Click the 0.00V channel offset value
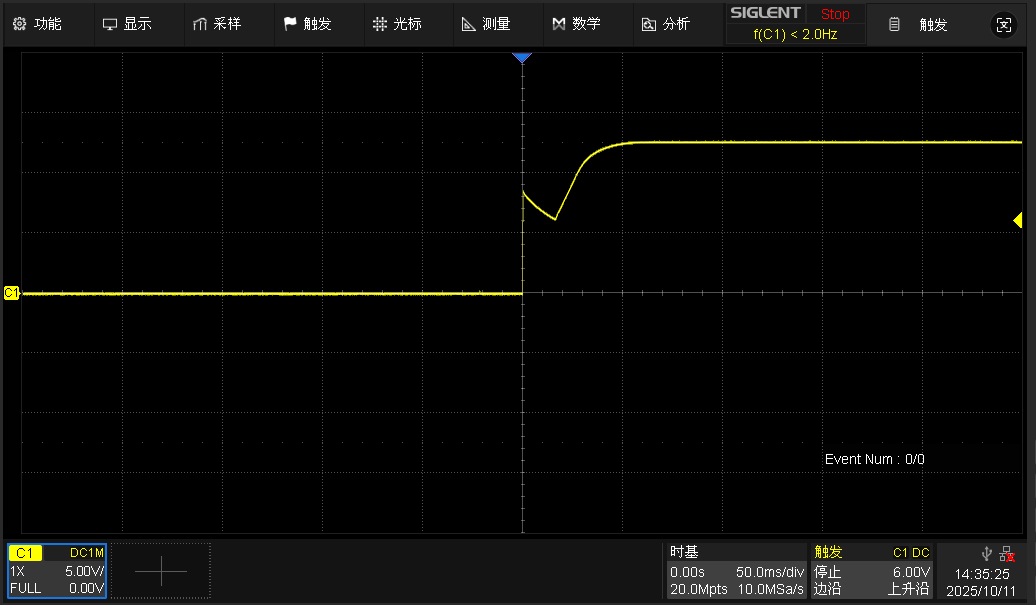This screenshot has width=1036, height=605. (x=87, y=588)
